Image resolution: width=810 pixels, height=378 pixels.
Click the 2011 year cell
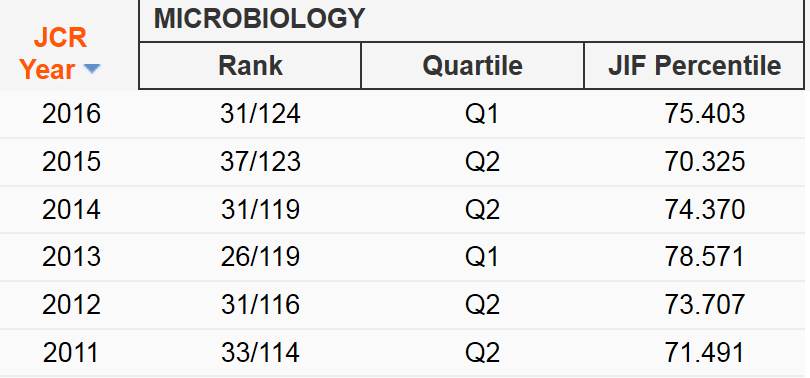(x=71, y=353)
